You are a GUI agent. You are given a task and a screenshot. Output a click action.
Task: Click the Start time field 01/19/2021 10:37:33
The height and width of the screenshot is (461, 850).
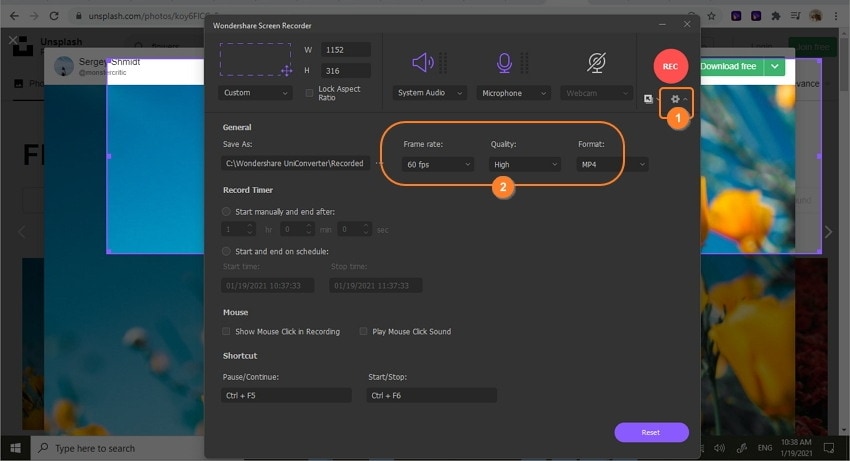point(268,285)
